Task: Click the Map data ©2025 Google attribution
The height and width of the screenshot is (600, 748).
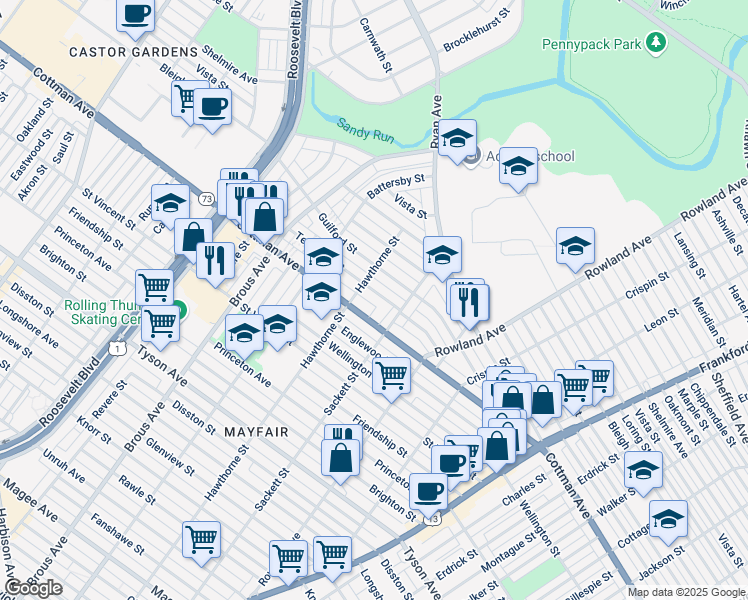Action: pyautogui.click(x=687, y=593)
